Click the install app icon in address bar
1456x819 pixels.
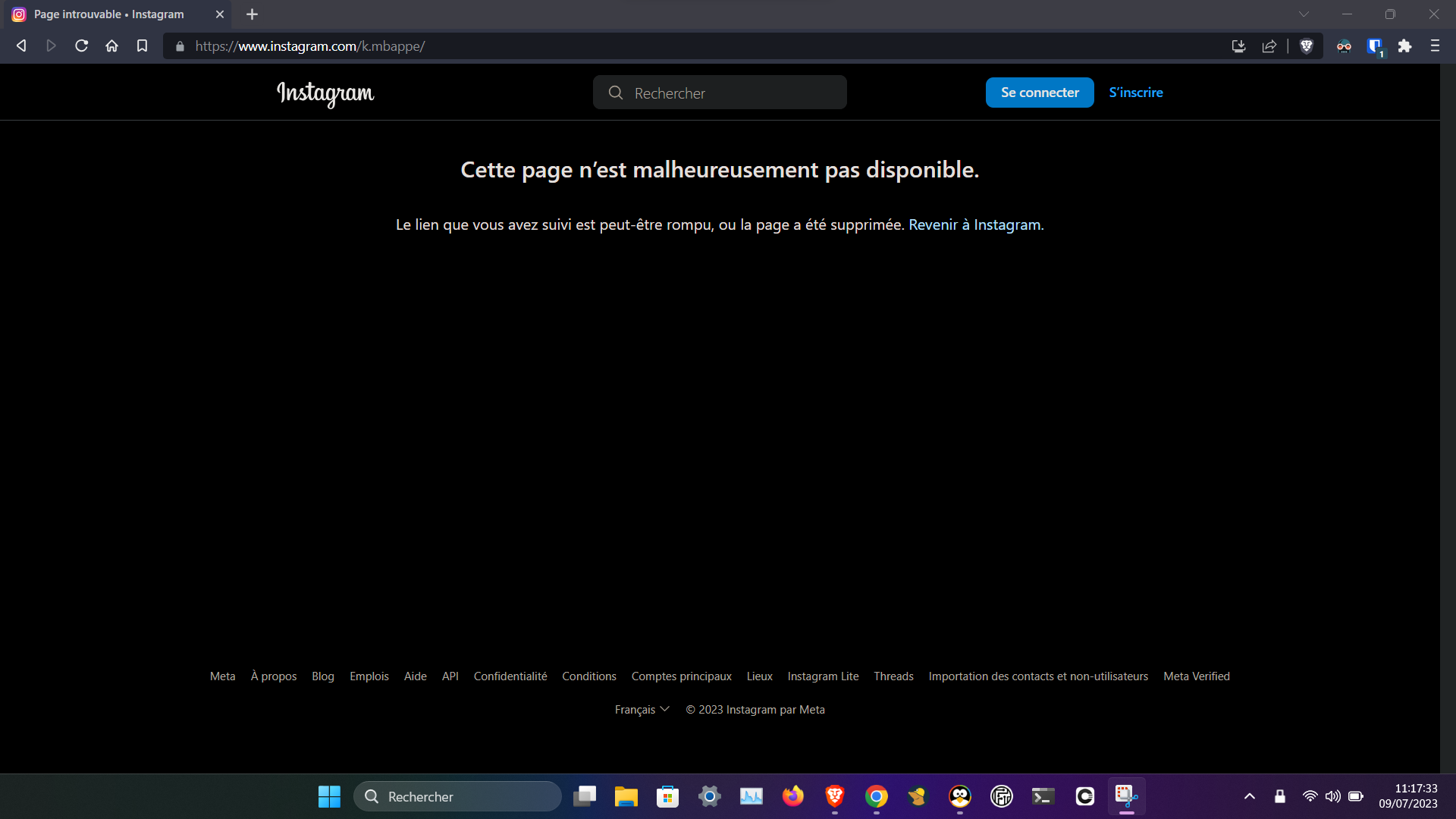(1238, 46)
